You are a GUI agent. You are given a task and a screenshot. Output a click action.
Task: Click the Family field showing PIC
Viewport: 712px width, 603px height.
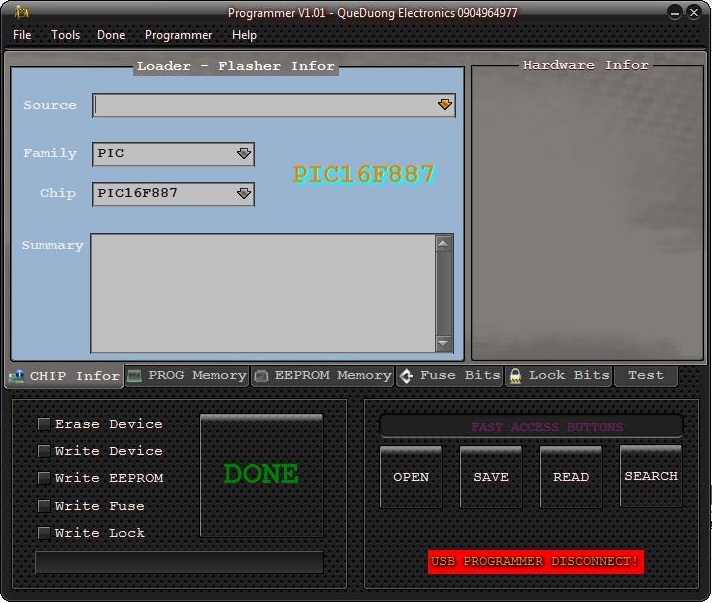coord(173,154)
